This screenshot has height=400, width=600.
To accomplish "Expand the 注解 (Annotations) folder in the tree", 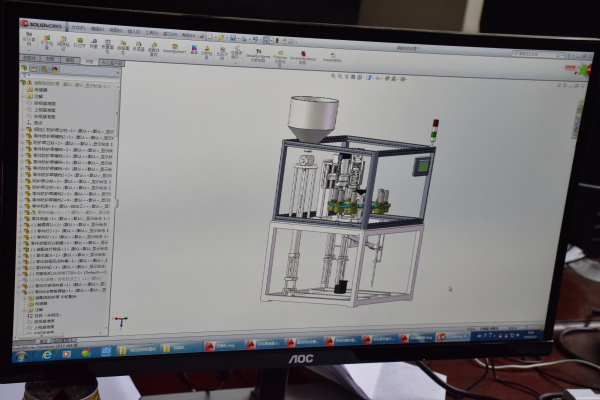I will coord(25,95).
